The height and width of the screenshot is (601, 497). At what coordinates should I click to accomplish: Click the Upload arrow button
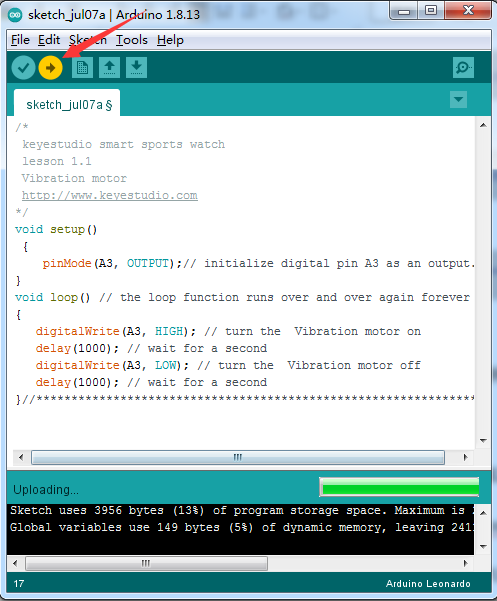(x=50, y=68)
